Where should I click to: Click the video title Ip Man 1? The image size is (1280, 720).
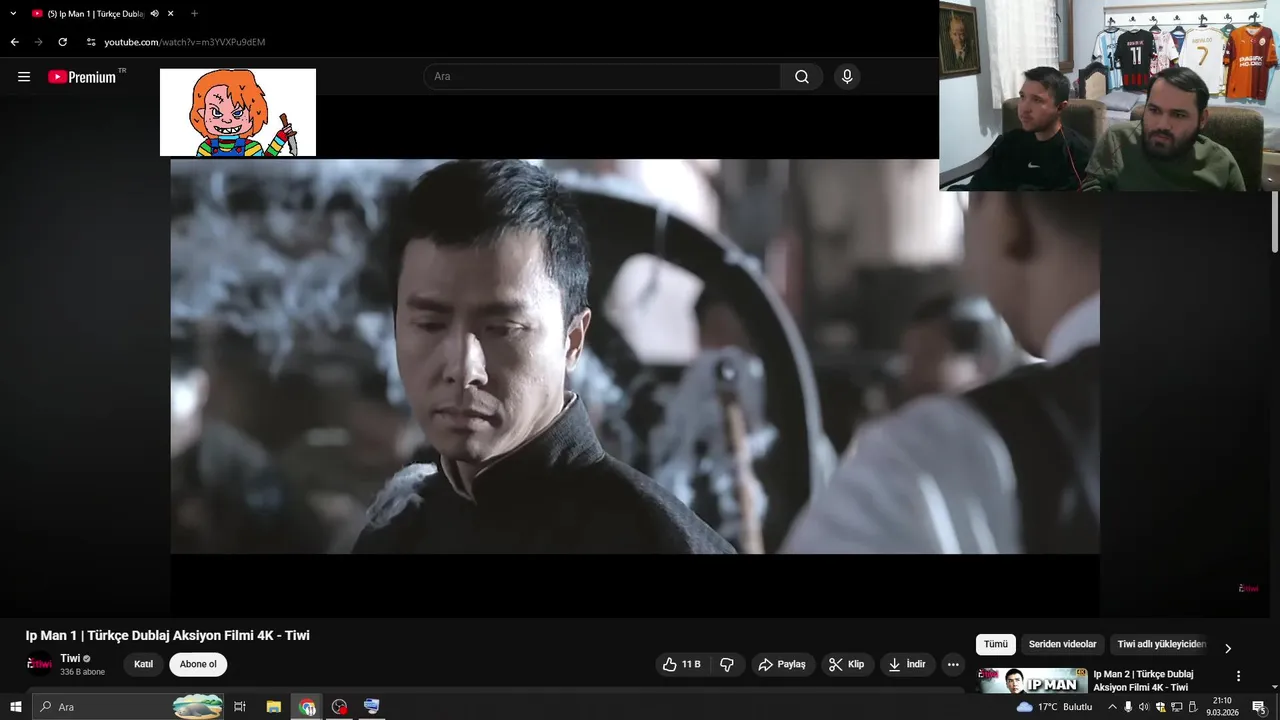tap(168, 635)
